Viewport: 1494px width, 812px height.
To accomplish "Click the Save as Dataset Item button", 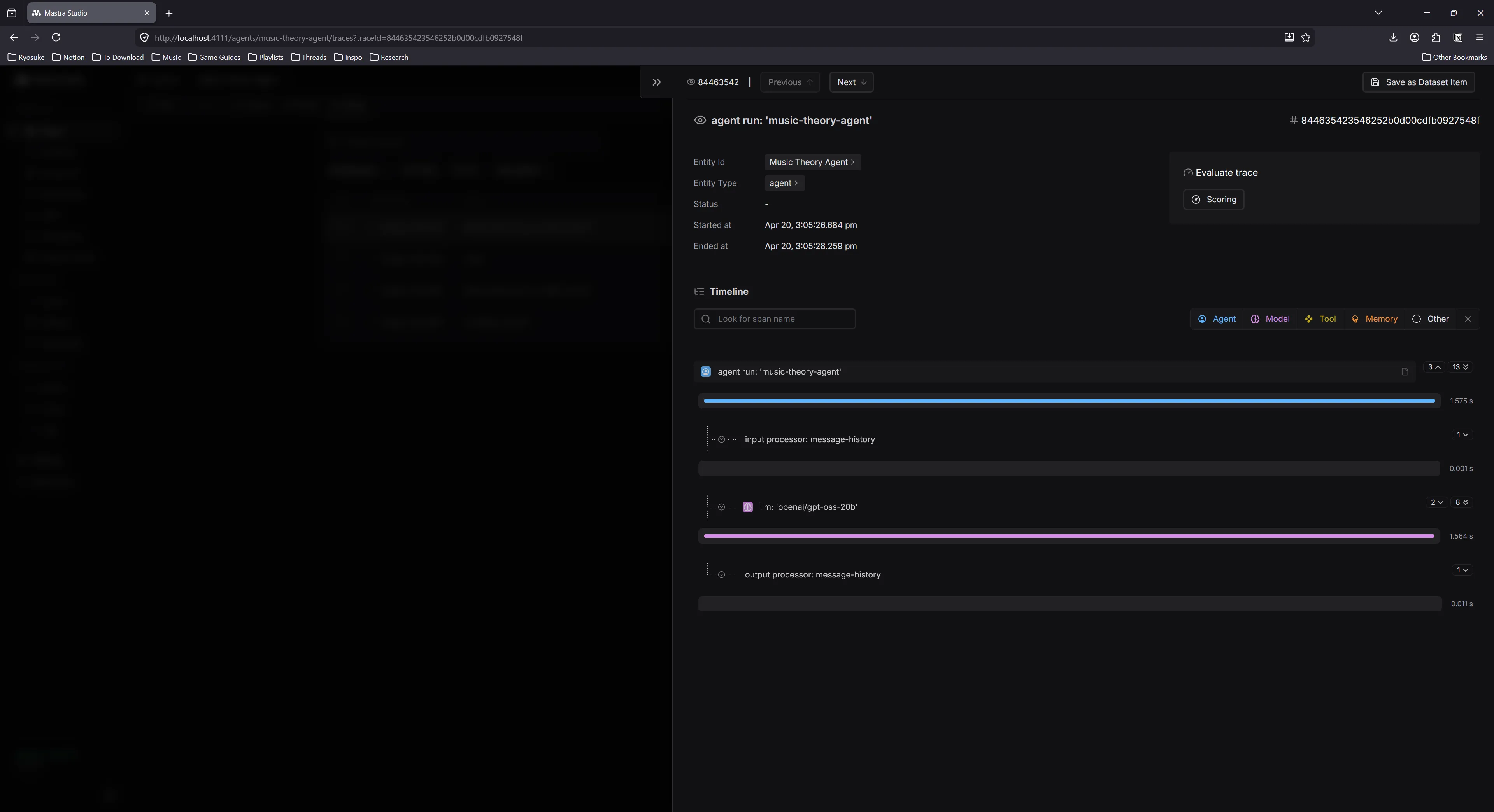I will 1419,82.
